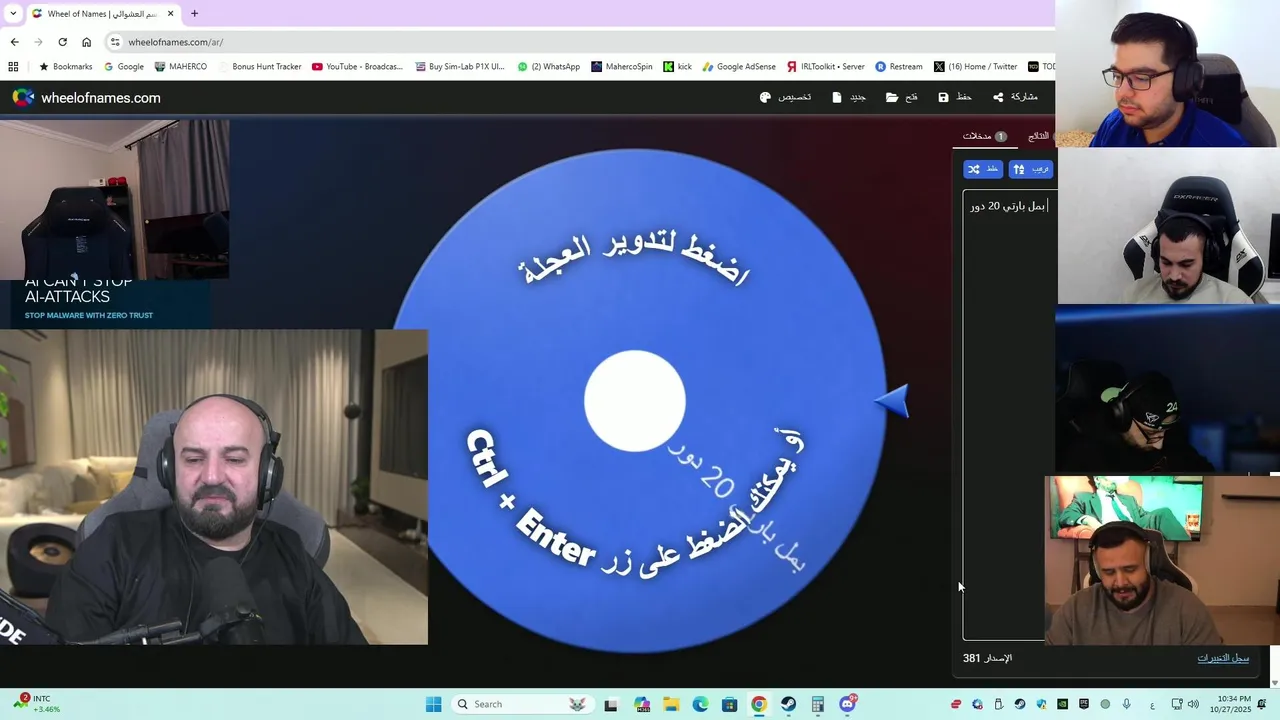1280x720 pixels.
Task: Open the Windows Start menu
Action: (433, 704)
